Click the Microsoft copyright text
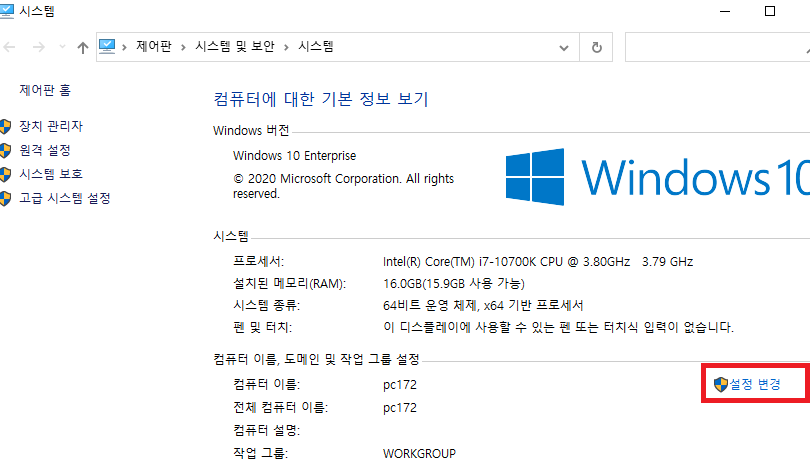 (344, 186)
